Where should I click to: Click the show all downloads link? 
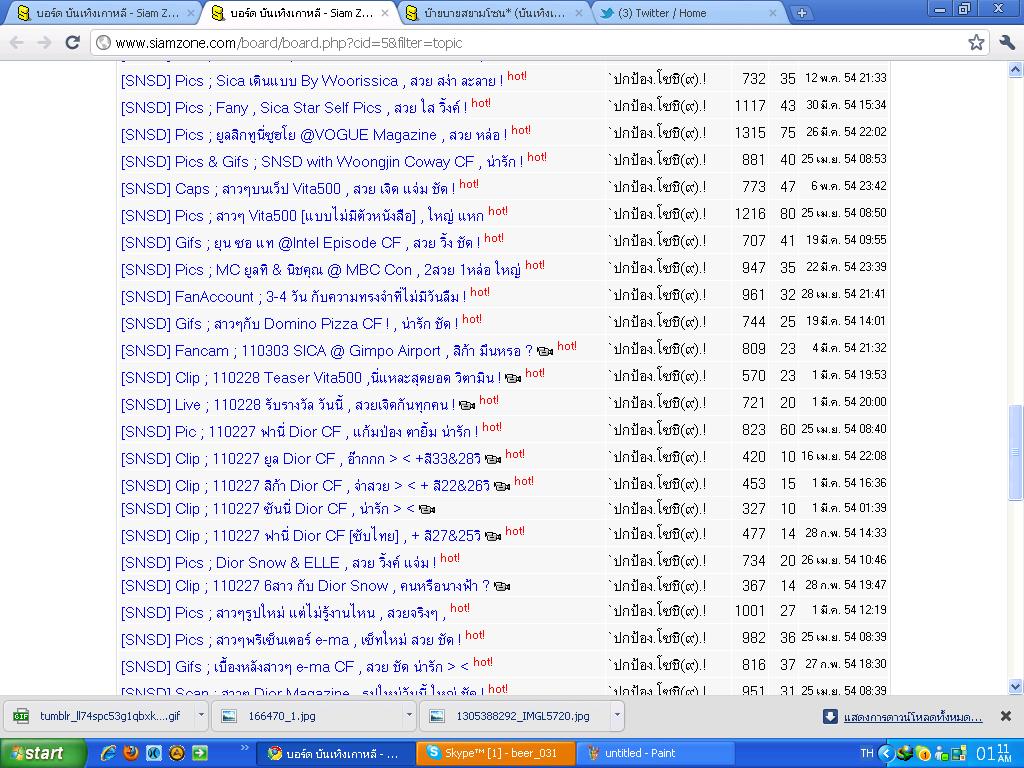click(912, 717)
